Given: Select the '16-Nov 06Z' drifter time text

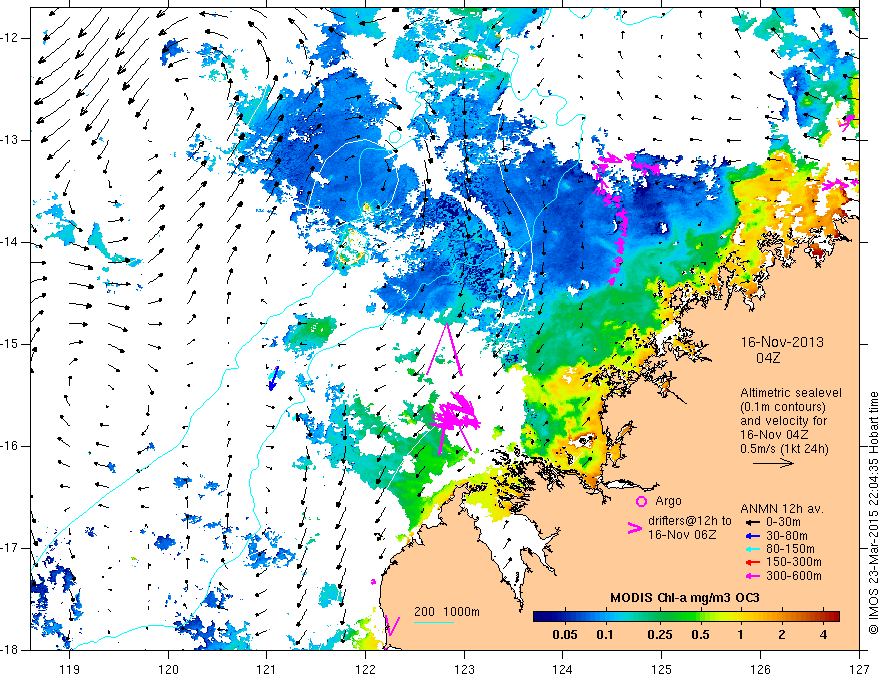Looking at the screenshot, I should click(x=682, y=535).
